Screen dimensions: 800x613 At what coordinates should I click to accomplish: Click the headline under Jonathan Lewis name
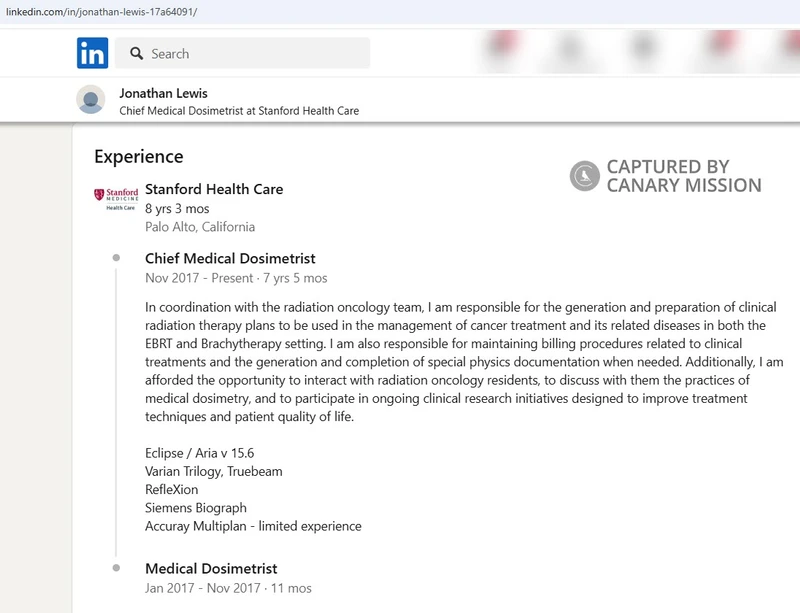[239, 111]
